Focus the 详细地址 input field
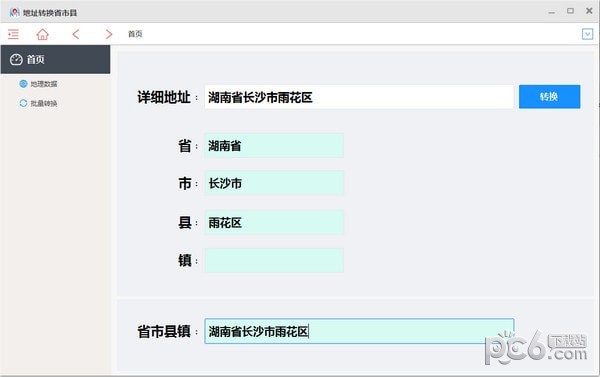The width and height of the screenshot is (600, 377). pos(359,97)
